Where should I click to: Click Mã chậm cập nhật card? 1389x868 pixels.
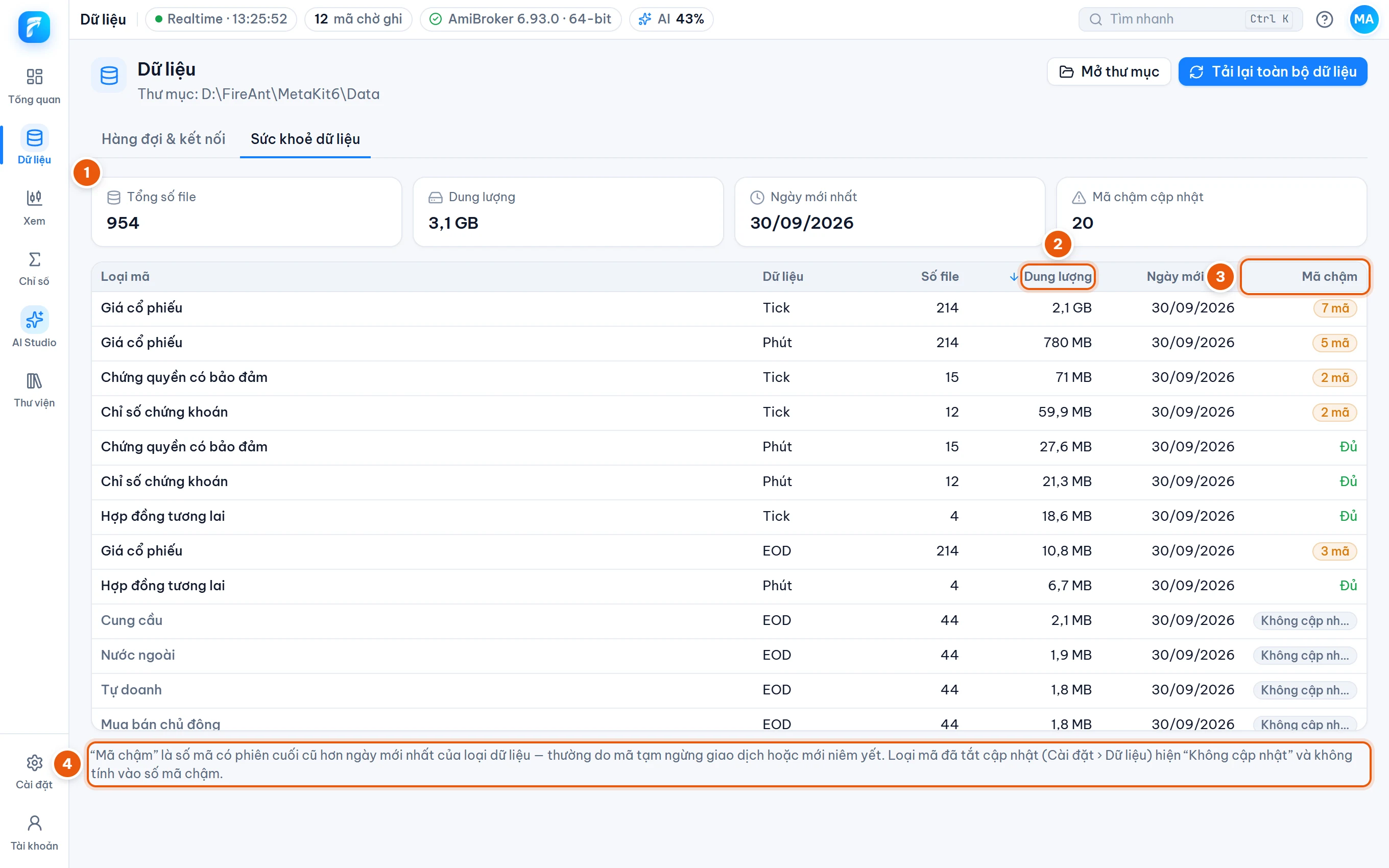tap(1211, 212)
